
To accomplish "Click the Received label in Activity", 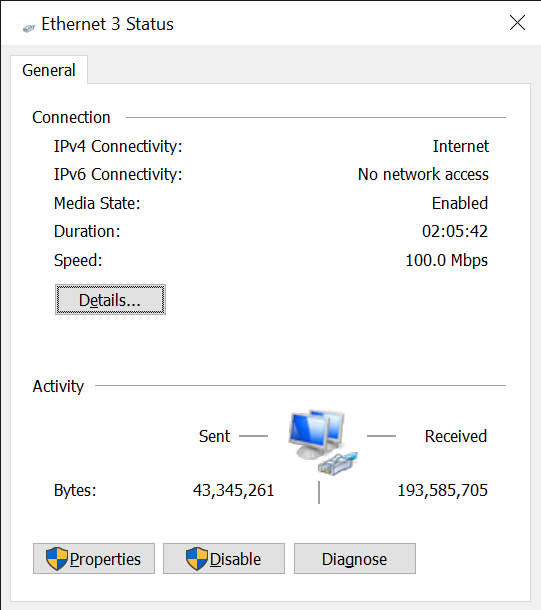I will (x=456, y=436).
